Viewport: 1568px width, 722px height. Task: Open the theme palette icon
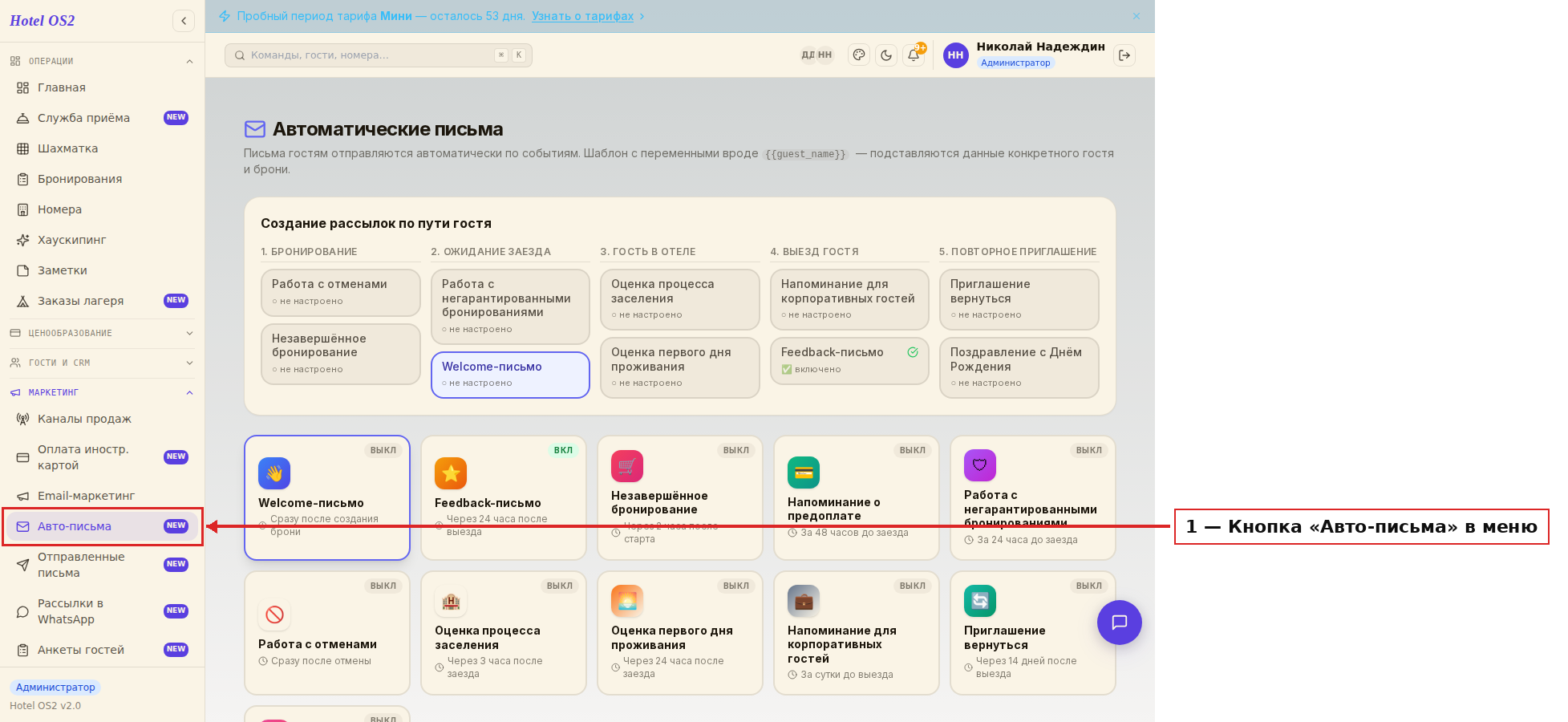[859, 55]
